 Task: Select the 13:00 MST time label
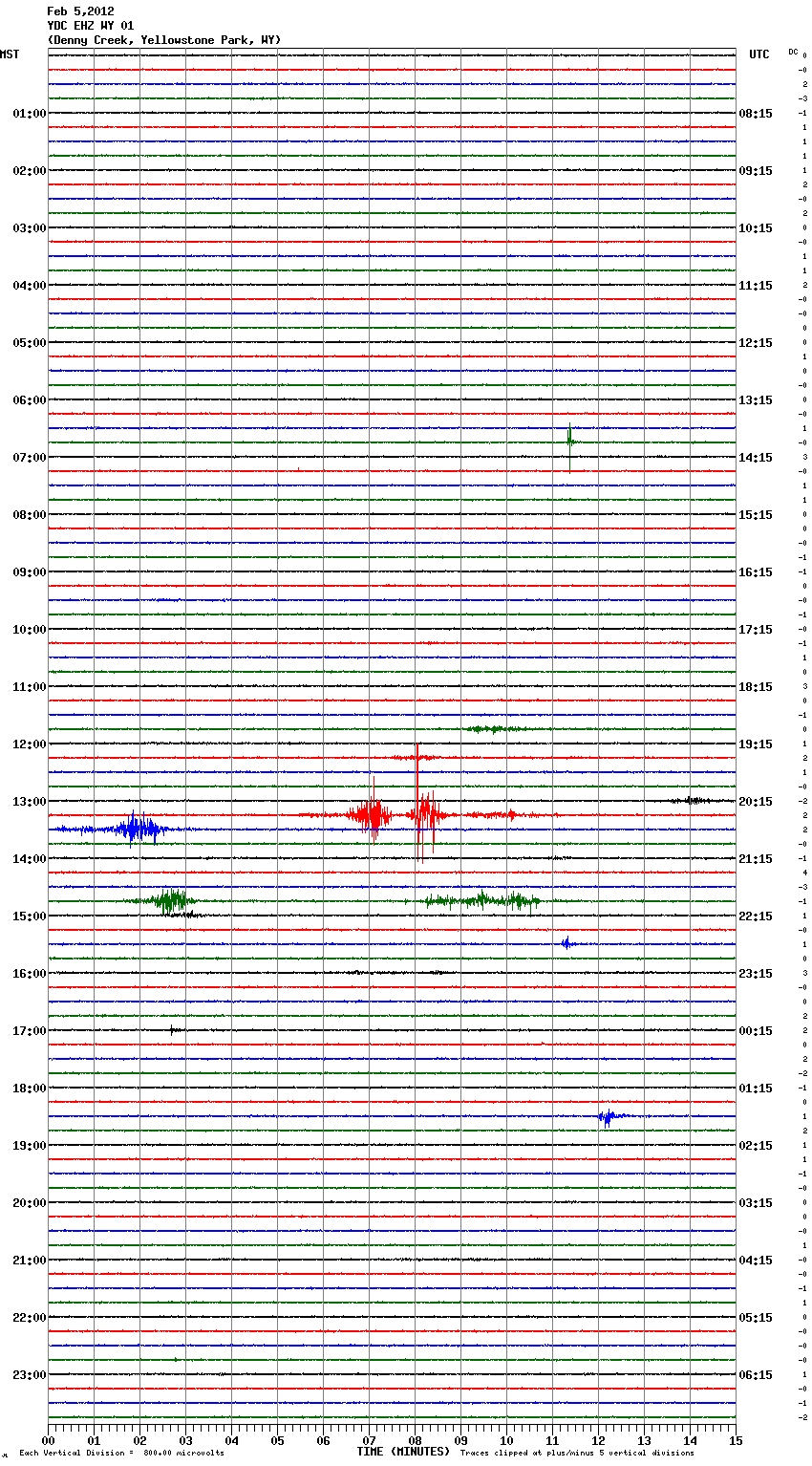tap(30, 802)
